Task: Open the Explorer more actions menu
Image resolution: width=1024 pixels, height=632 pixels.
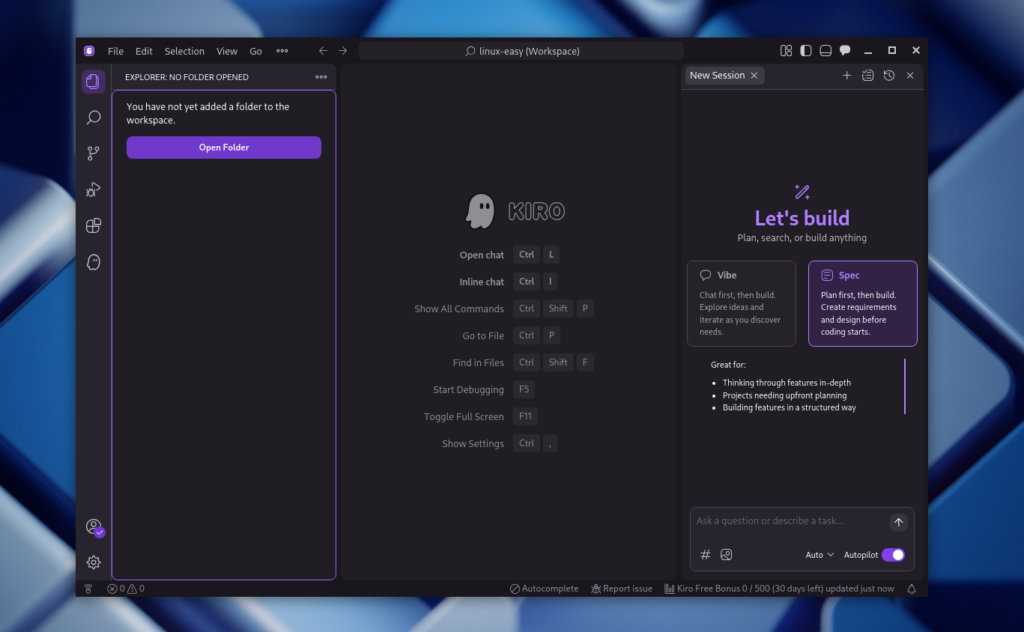Action: 321,76
